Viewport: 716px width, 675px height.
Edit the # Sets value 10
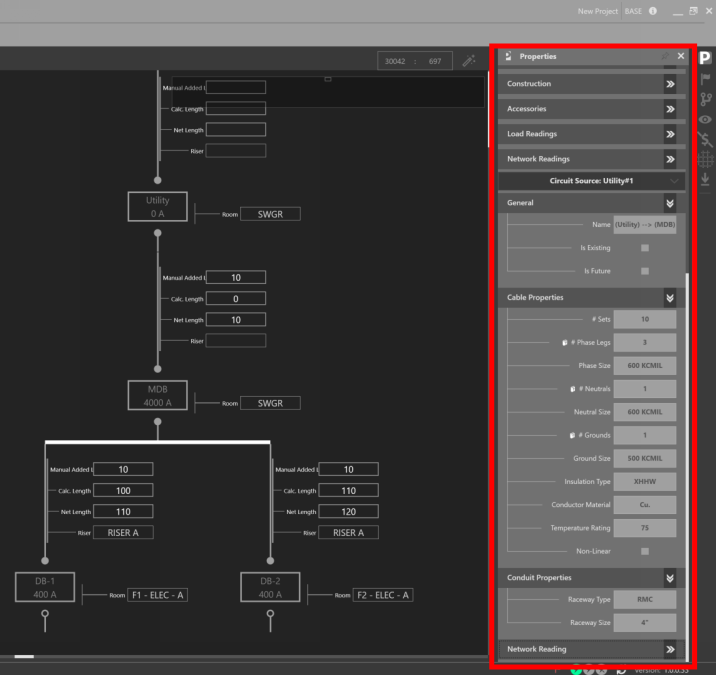[645, 319]
